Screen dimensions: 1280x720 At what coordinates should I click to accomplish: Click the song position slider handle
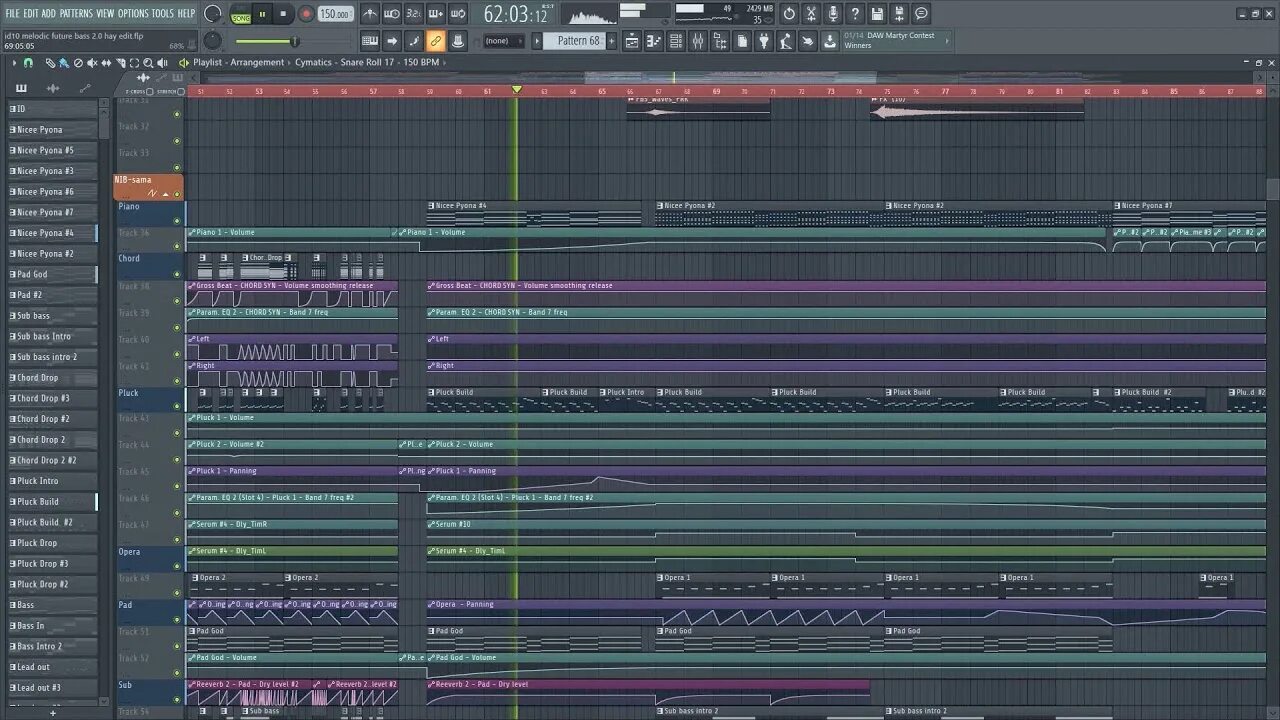coord(294,41)
